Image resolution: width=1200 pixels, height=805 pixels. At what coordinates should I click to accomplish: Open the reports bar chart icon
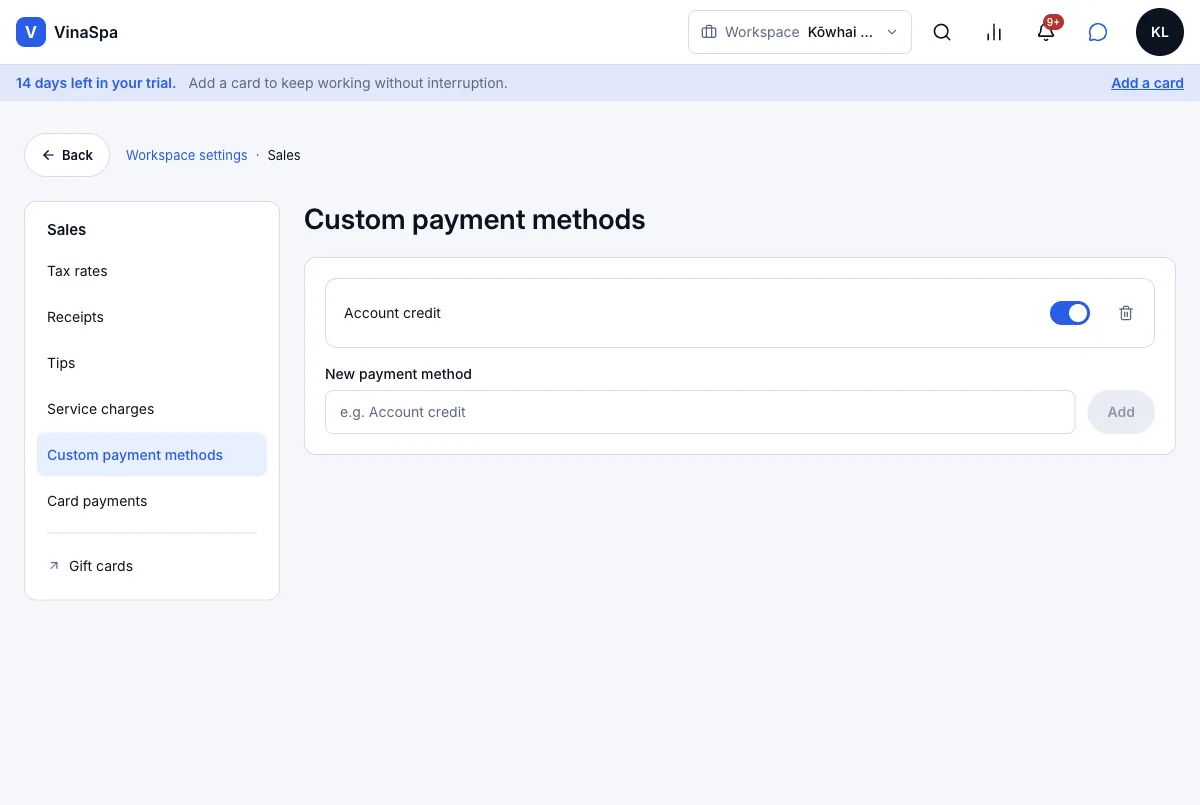tap(994, 32)
